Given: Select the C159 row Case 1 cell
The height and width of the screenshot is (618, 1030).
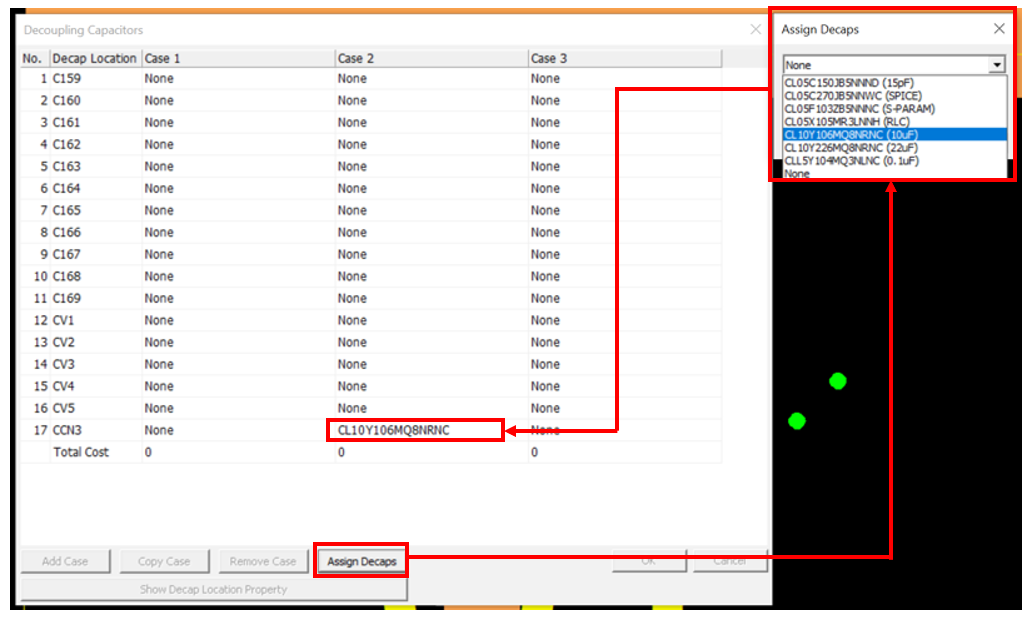Looking at the screenshot, I should click(x=238, y=78).
